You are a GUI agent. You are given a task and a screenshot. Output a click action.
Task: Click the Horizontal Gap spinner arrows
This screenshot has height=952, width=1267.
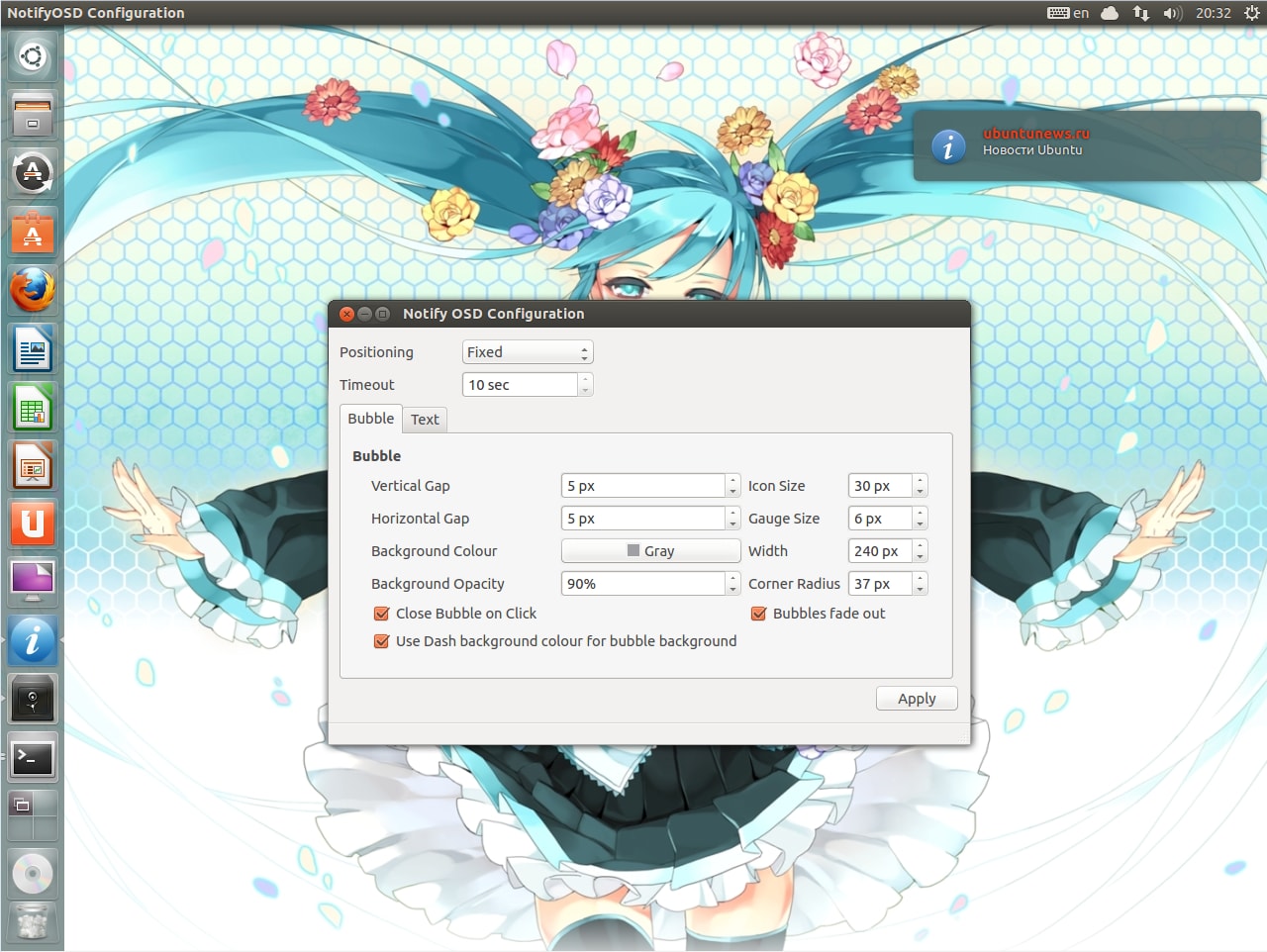(732, 519)
